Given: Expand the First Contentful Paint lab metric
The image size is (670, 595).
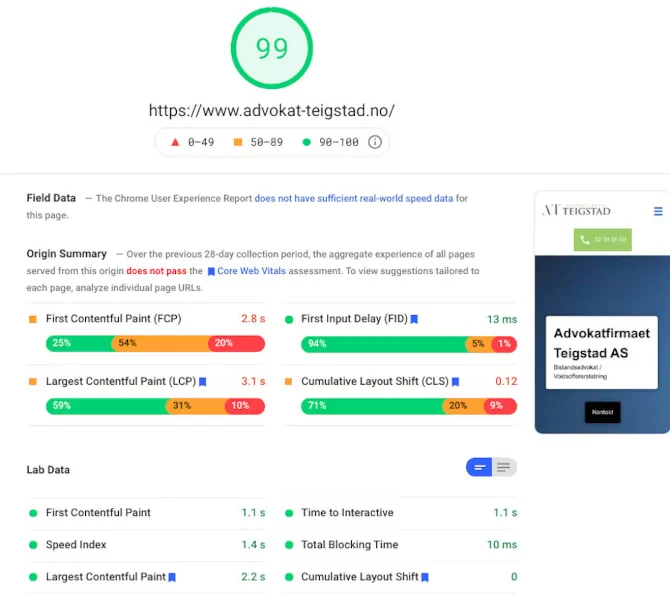Looking at the screenshot, I should pos(98,513).
